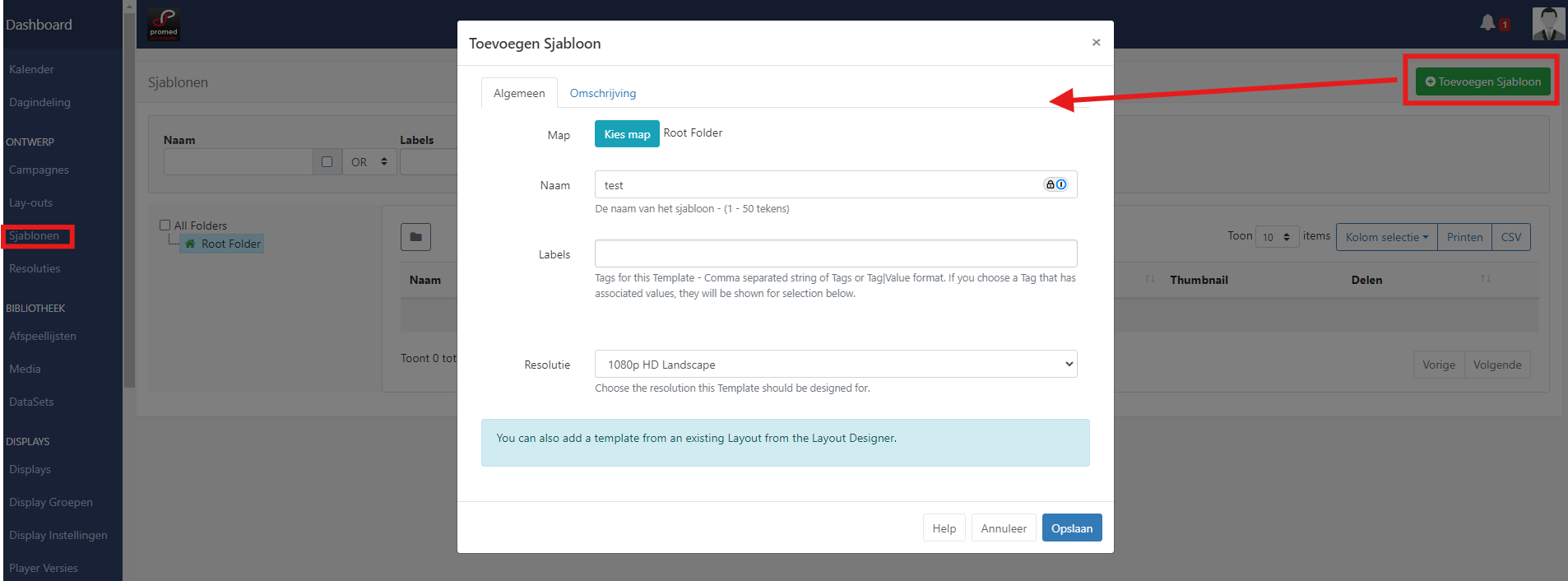1568x581 pixels.
Task: Click the Opslaan button
Action: tap(1071, 528)
